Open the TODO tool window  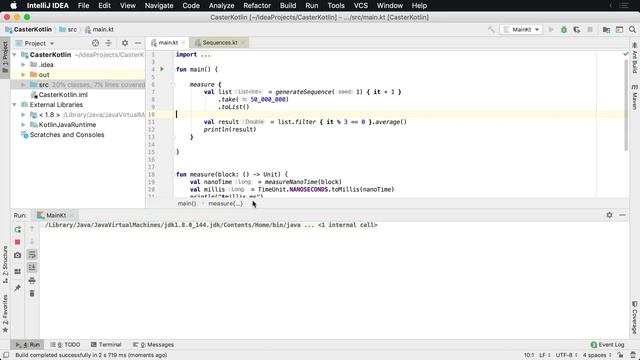coord(65,345)
